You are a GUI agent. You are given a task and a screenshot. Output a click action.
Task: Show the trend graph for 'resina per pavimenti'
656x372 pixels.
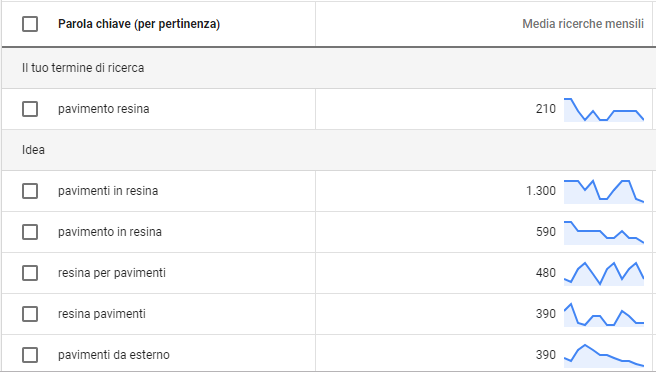pos(604,274)
